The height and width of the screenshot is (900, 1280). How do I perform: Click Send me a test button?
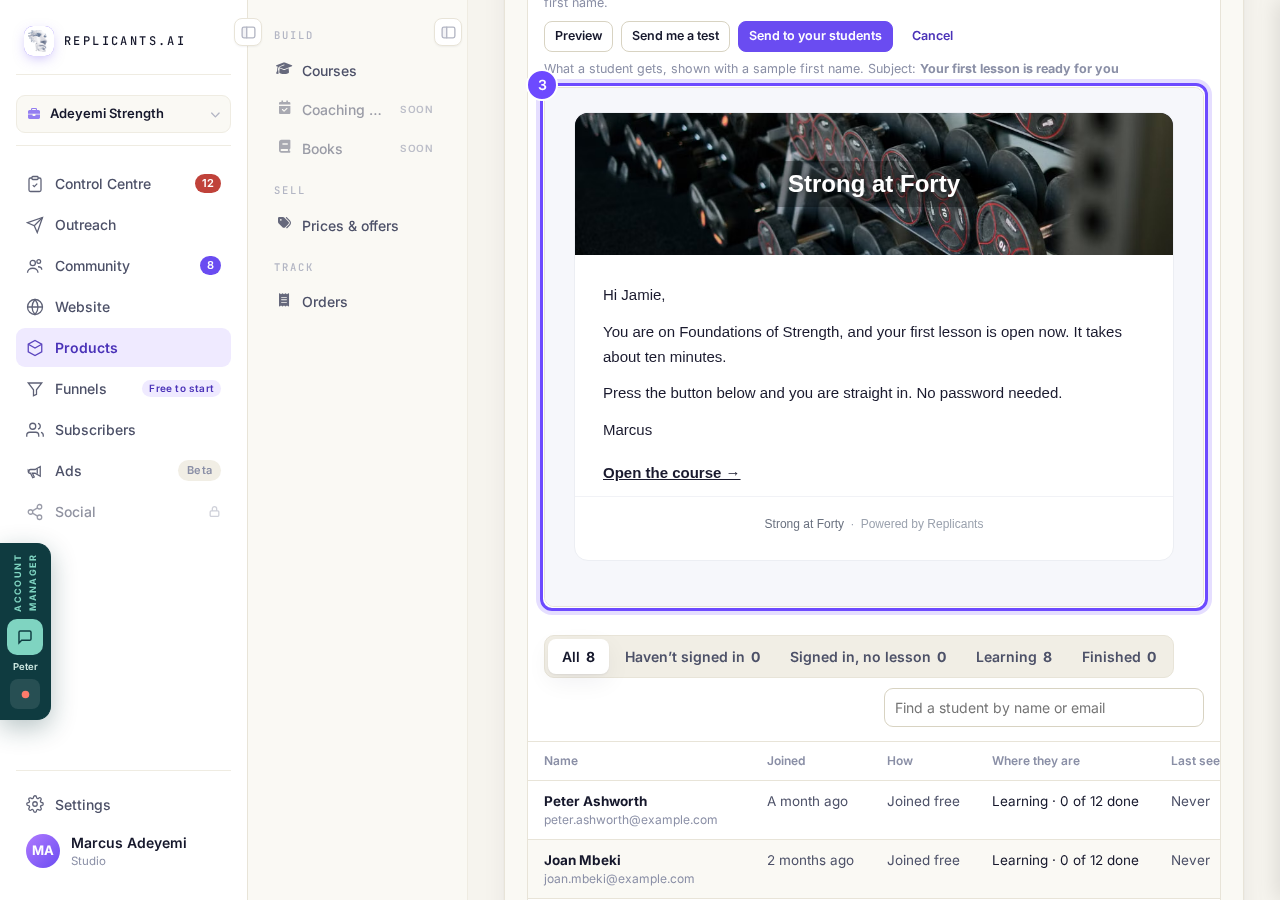pos(675,36)
